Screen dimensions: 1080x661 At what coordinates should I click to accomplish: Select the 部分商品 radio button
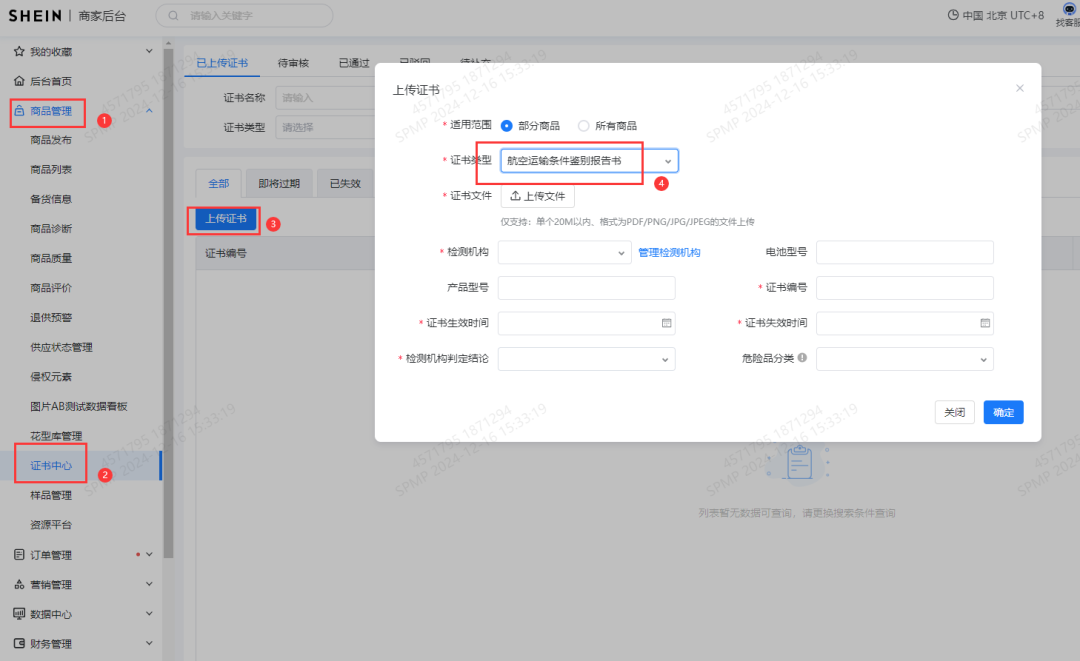pyautogui.click(x=508, y=126)
